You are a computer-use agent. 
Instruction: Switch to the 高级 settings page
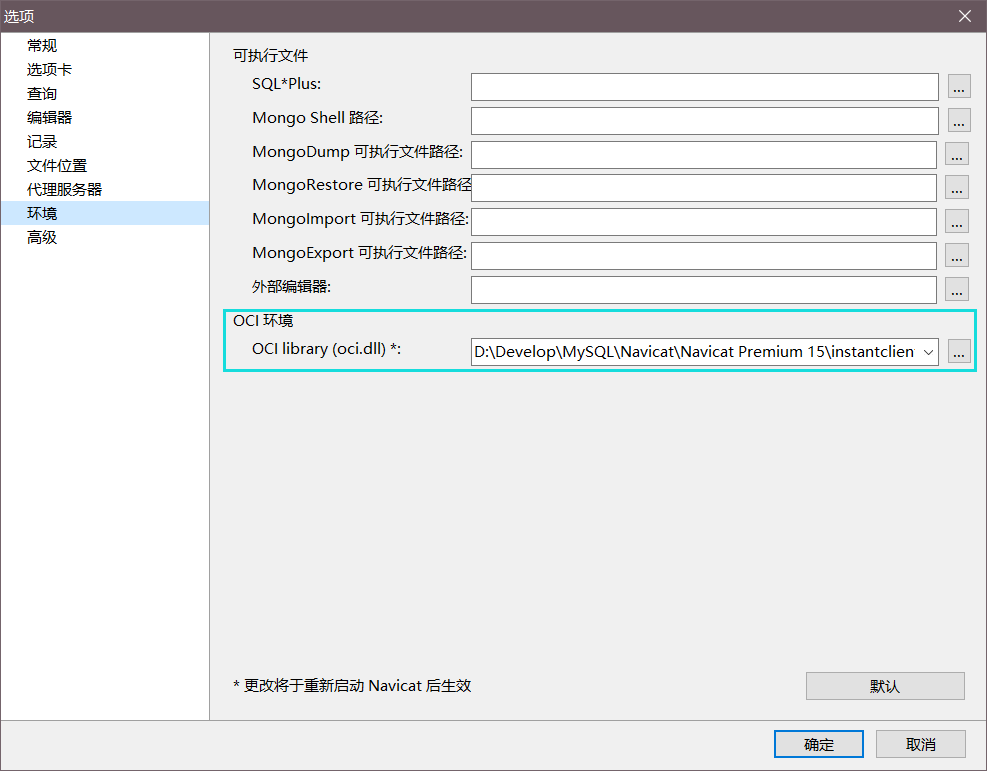pos(42,237)
